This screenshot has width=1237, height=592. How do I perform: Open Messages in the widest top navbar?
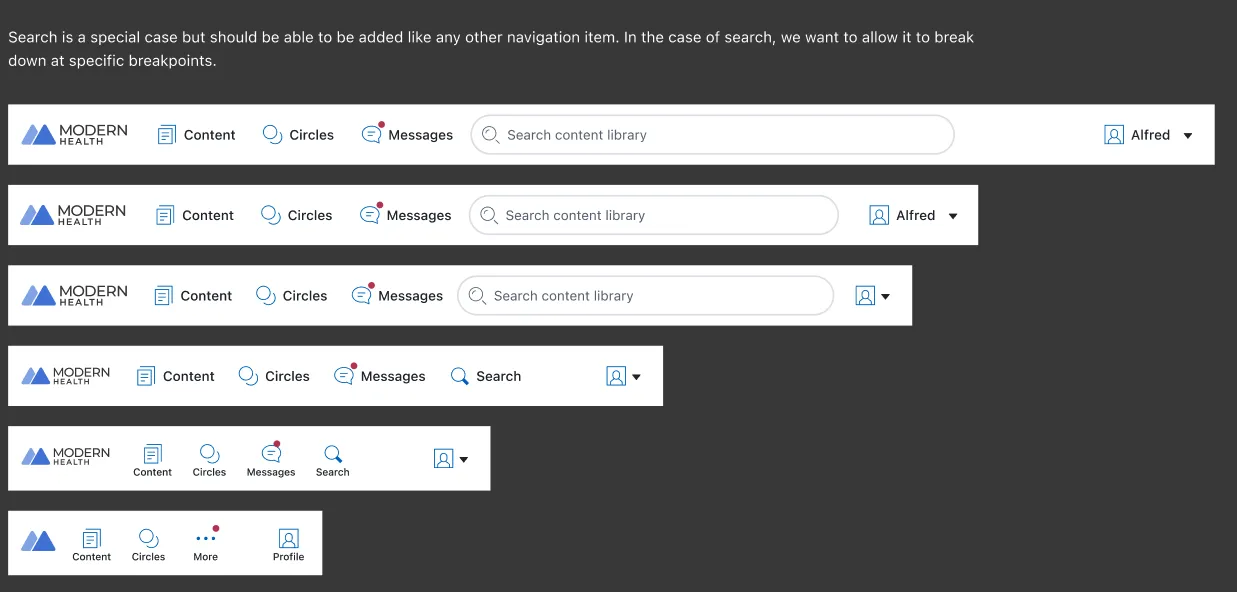(407, 134)
